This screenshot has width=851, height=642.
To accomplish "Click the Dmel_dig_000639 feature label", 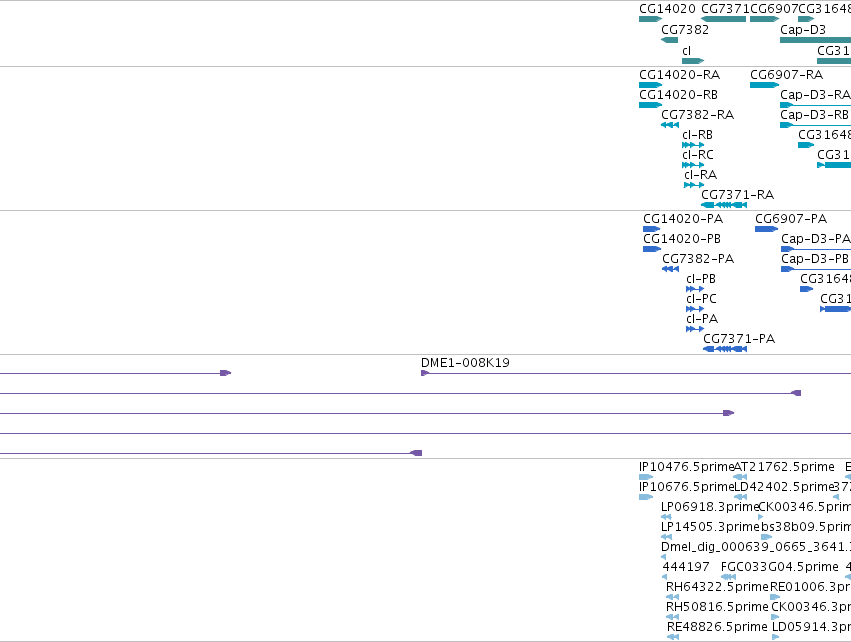I will (x=756, y=546).
